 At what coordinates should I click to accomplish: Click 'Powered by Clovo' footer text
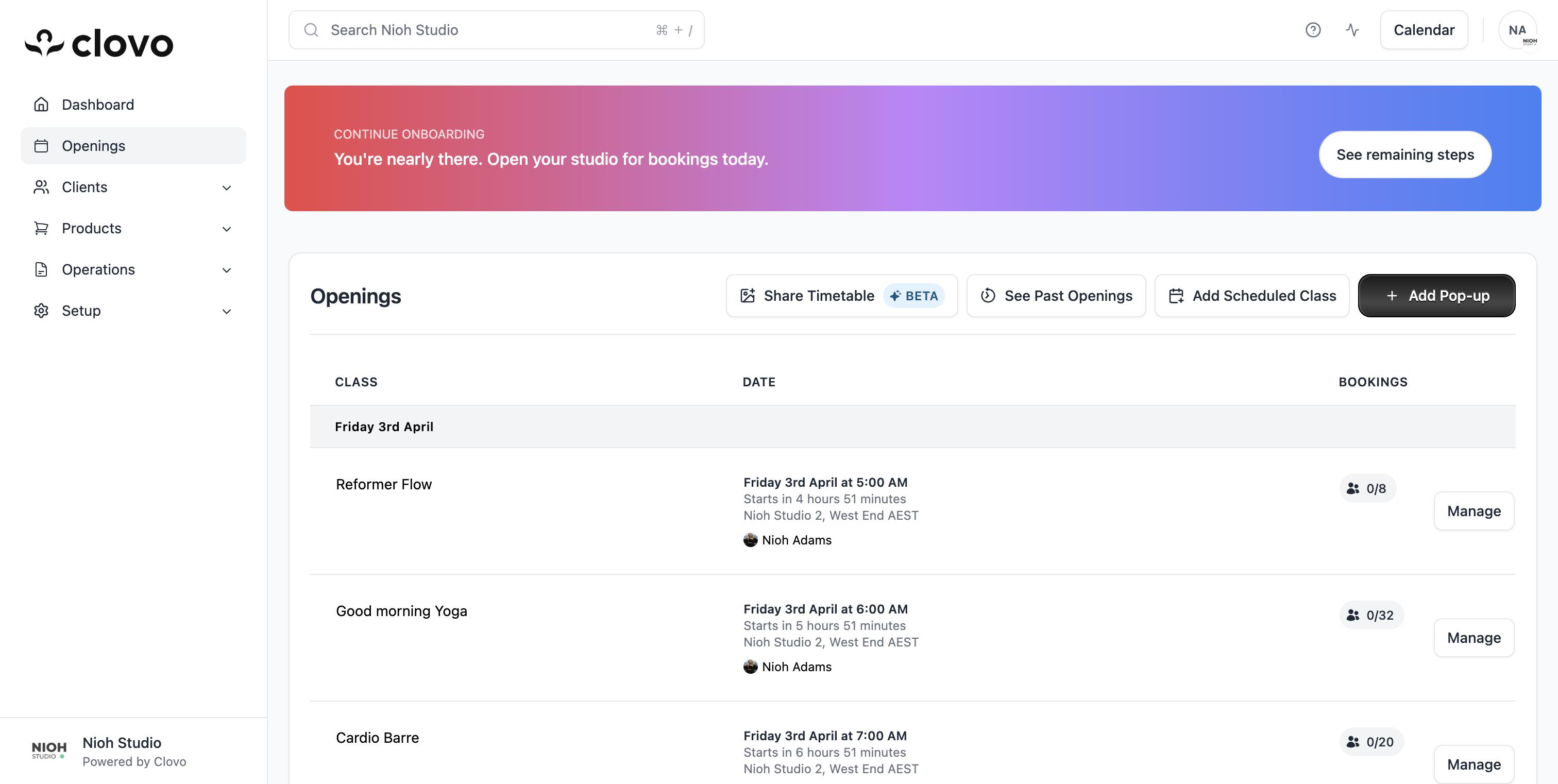tap(134, 762)
